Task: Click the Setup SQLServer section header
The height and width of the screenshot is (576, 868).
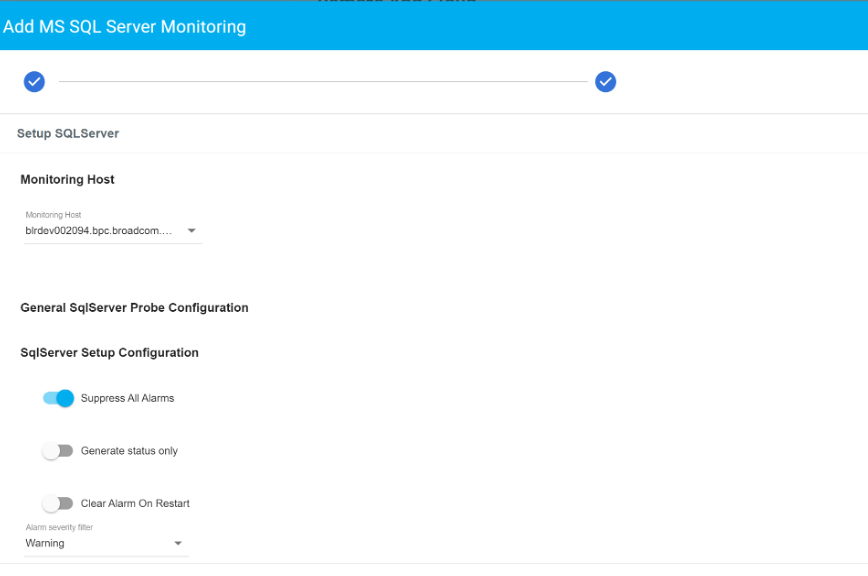Action: 68,133
